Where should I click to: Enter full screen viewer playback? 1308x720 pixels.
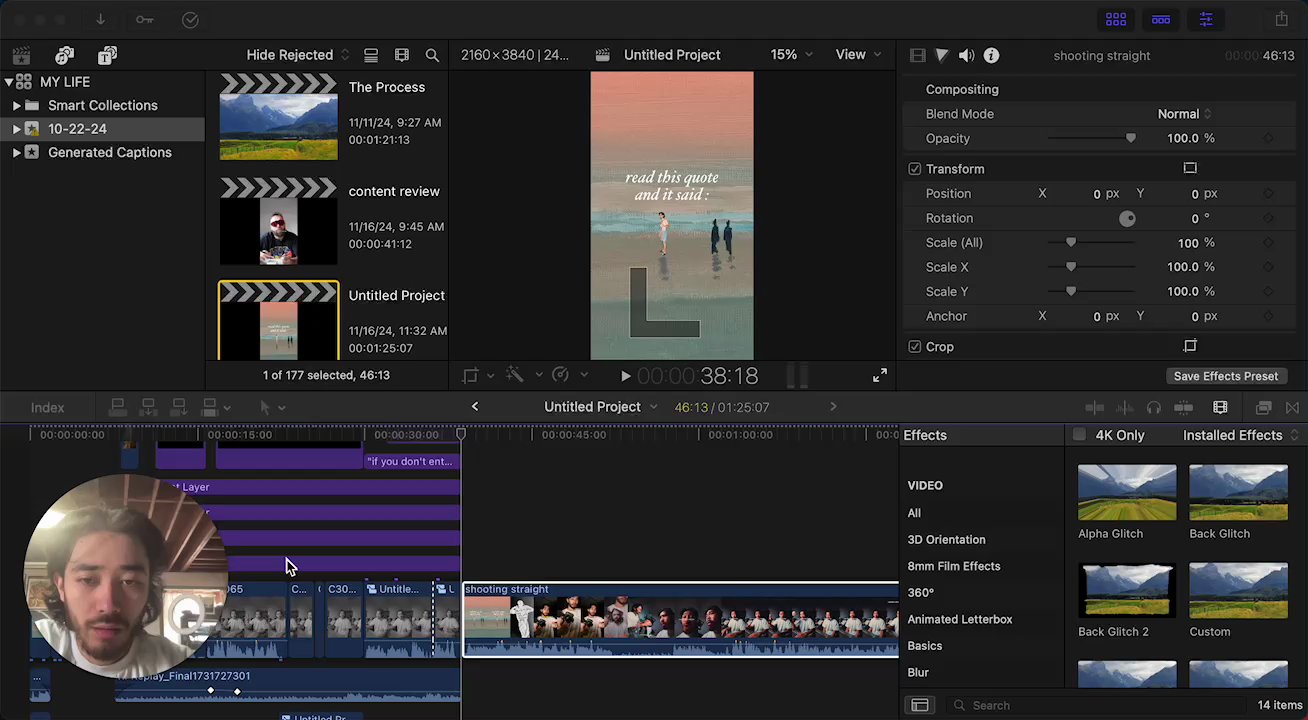point(880,376)
